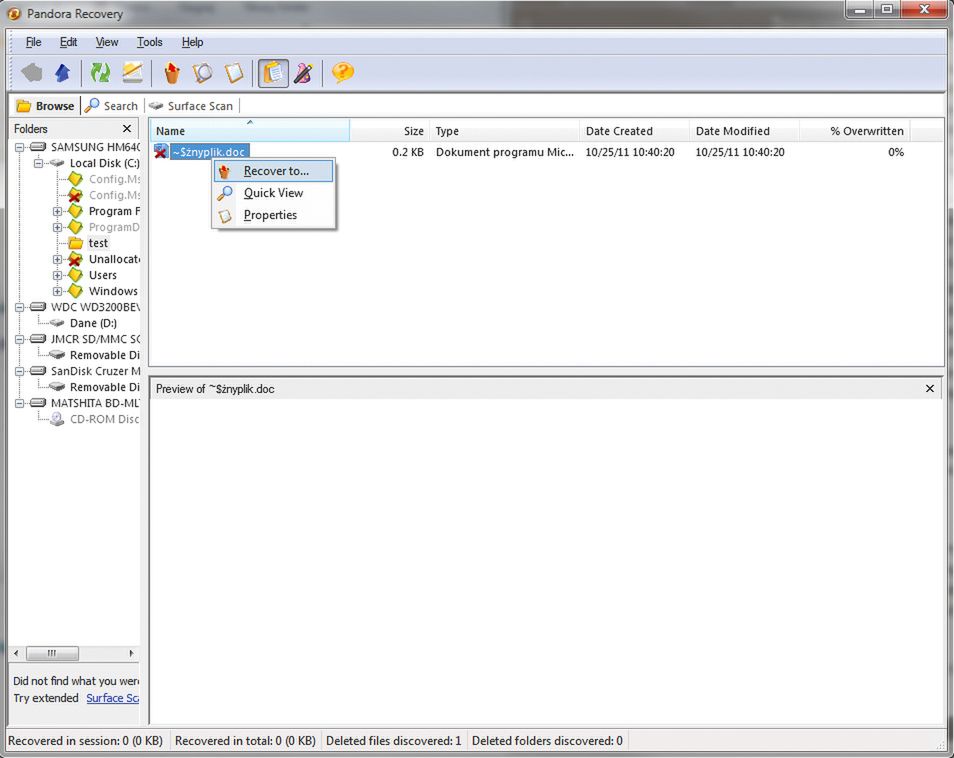
Task: Click the Local Disk (C:) drive icon
Action: (57, 163)
